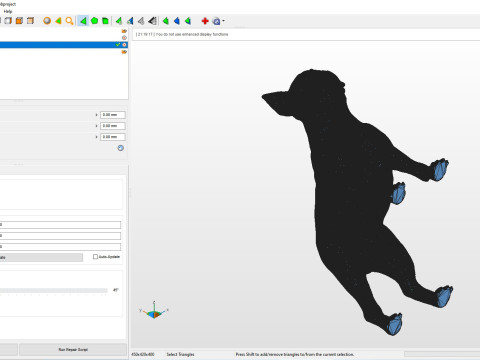Click the green triangle with gray shading icon
Screen dimensions: 480x360
(119, 21)
